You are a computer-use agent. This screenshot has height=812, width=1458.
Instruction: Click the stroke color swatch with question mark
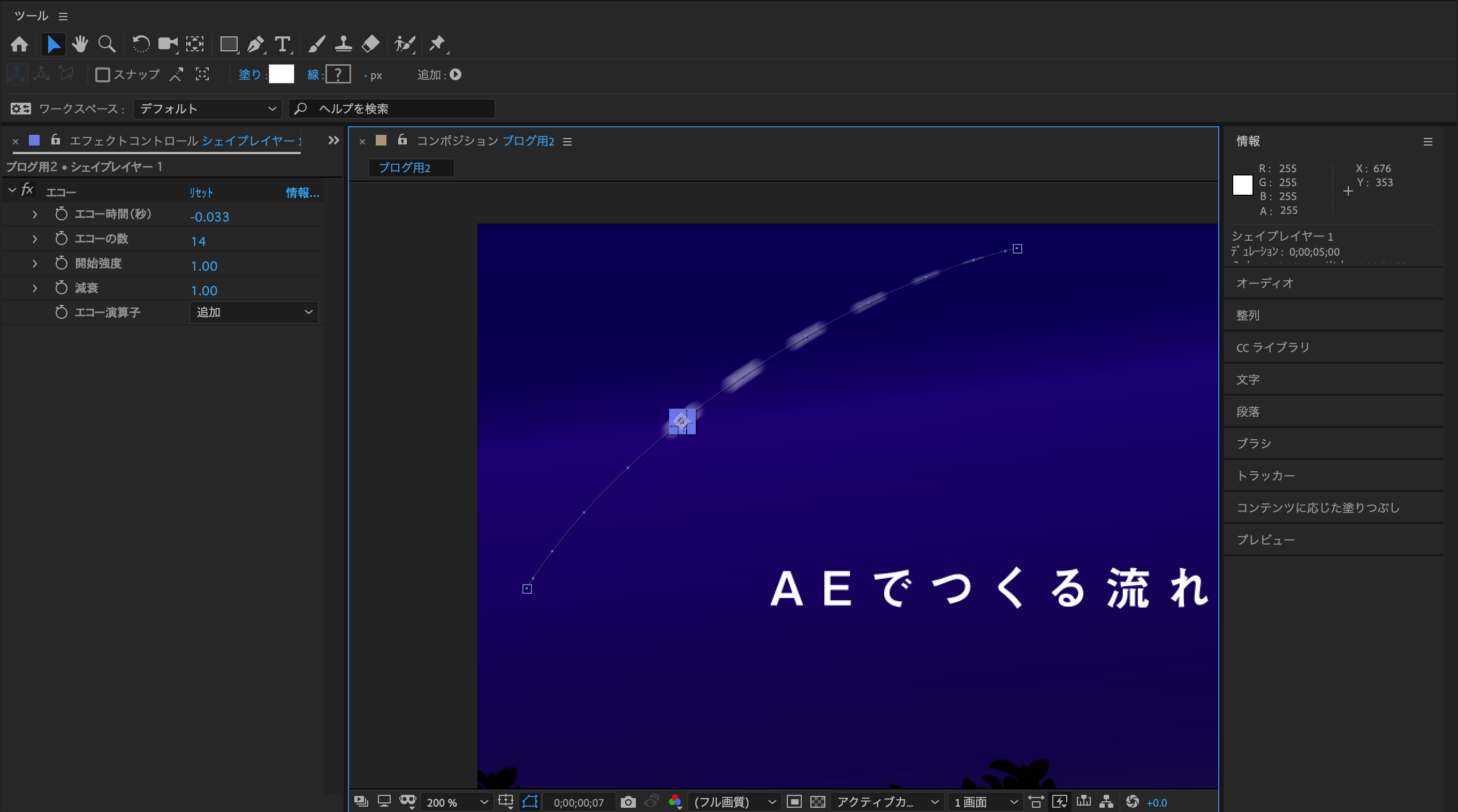tap(338, 74)
